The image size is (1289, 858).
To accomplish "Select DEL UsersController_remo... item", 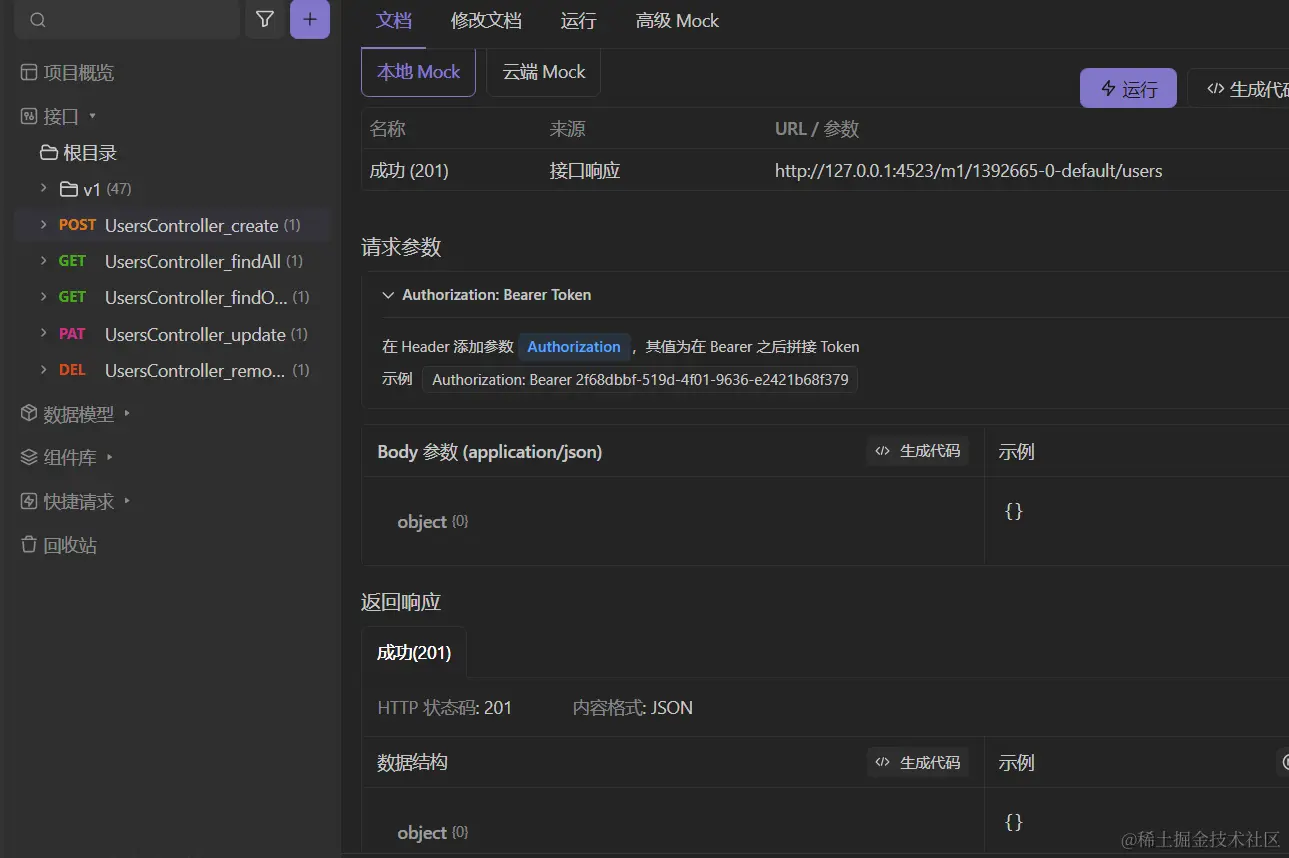I will coord(172,371).
